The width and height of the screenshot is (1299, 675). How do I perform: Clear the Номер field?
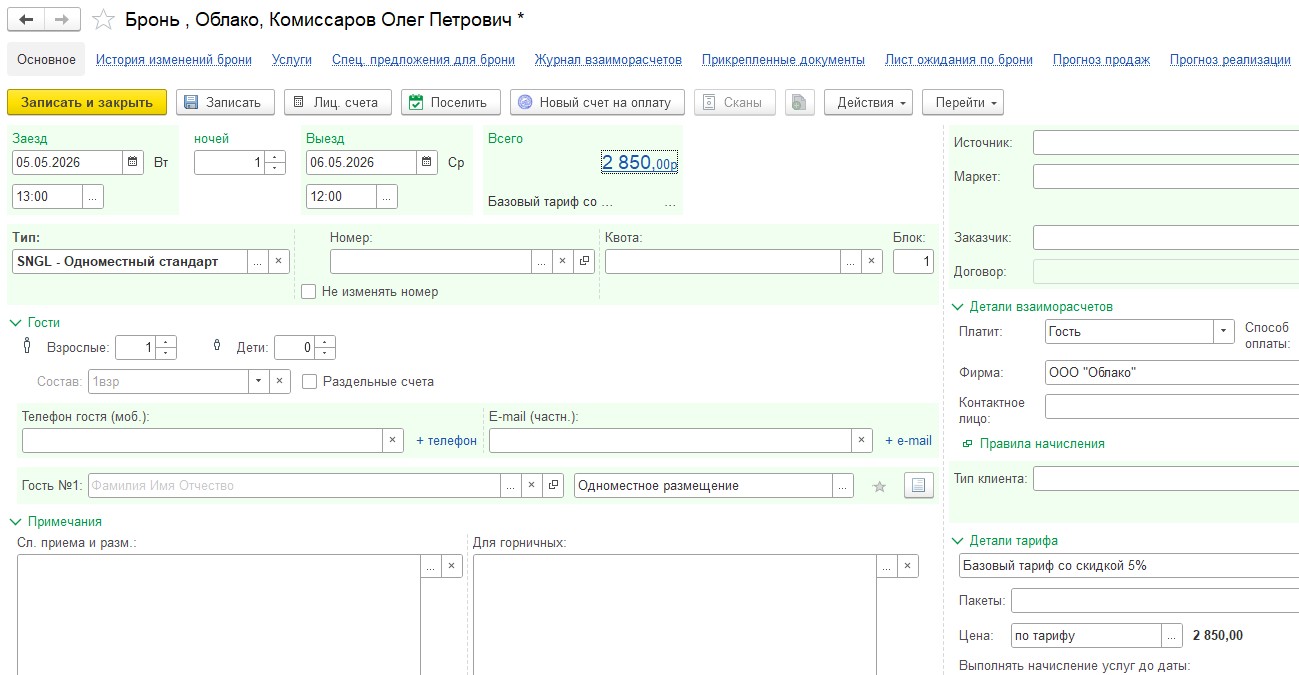[x=563, y=262]
